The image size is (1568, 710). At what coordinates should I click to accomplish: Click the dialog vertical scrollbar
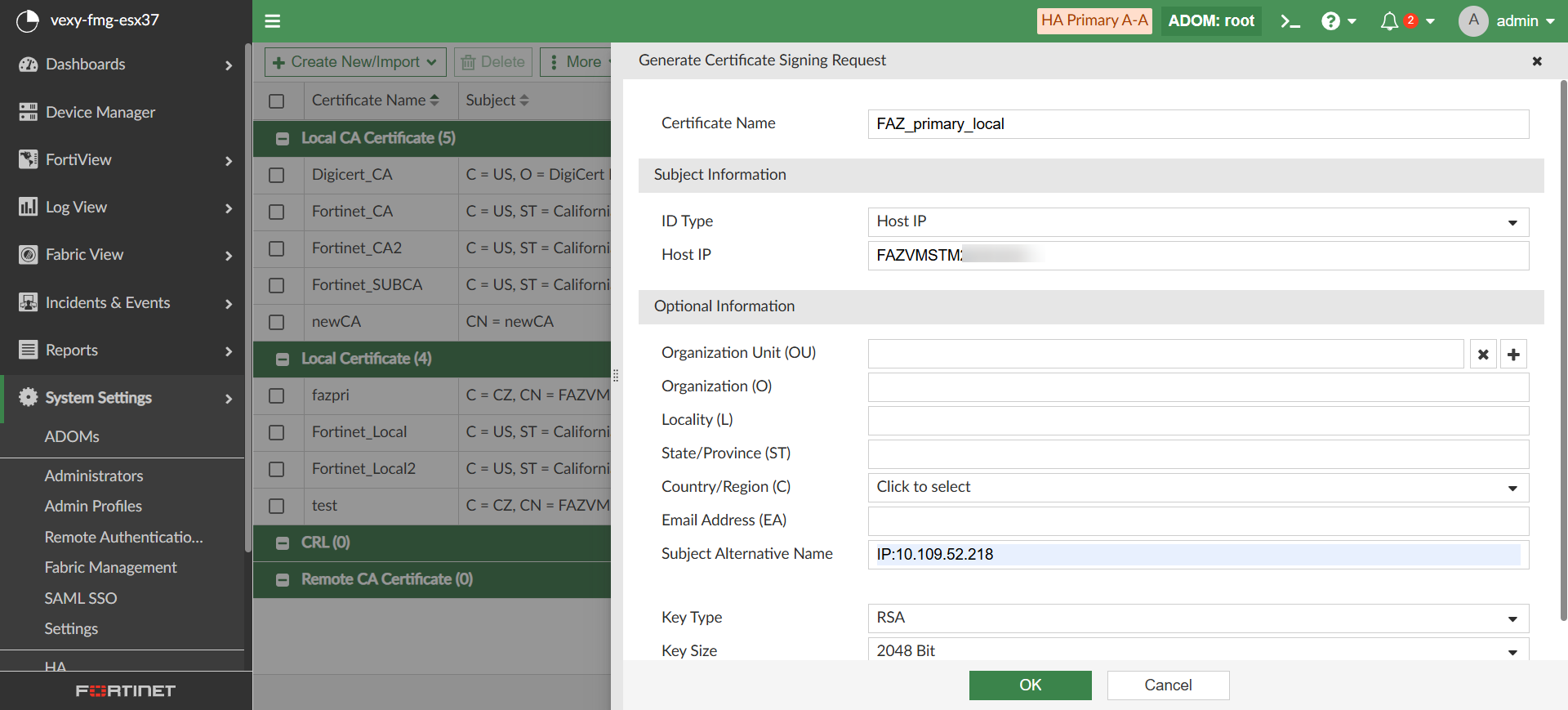pos(1563,351)
